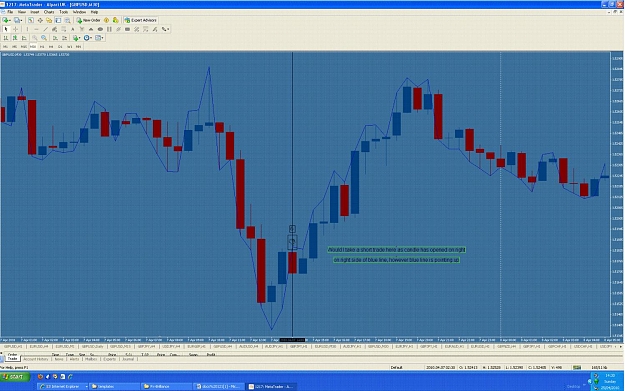625x391 pixels.
Task: Switch timeframe to MN
Action: [x=78, y=47]
